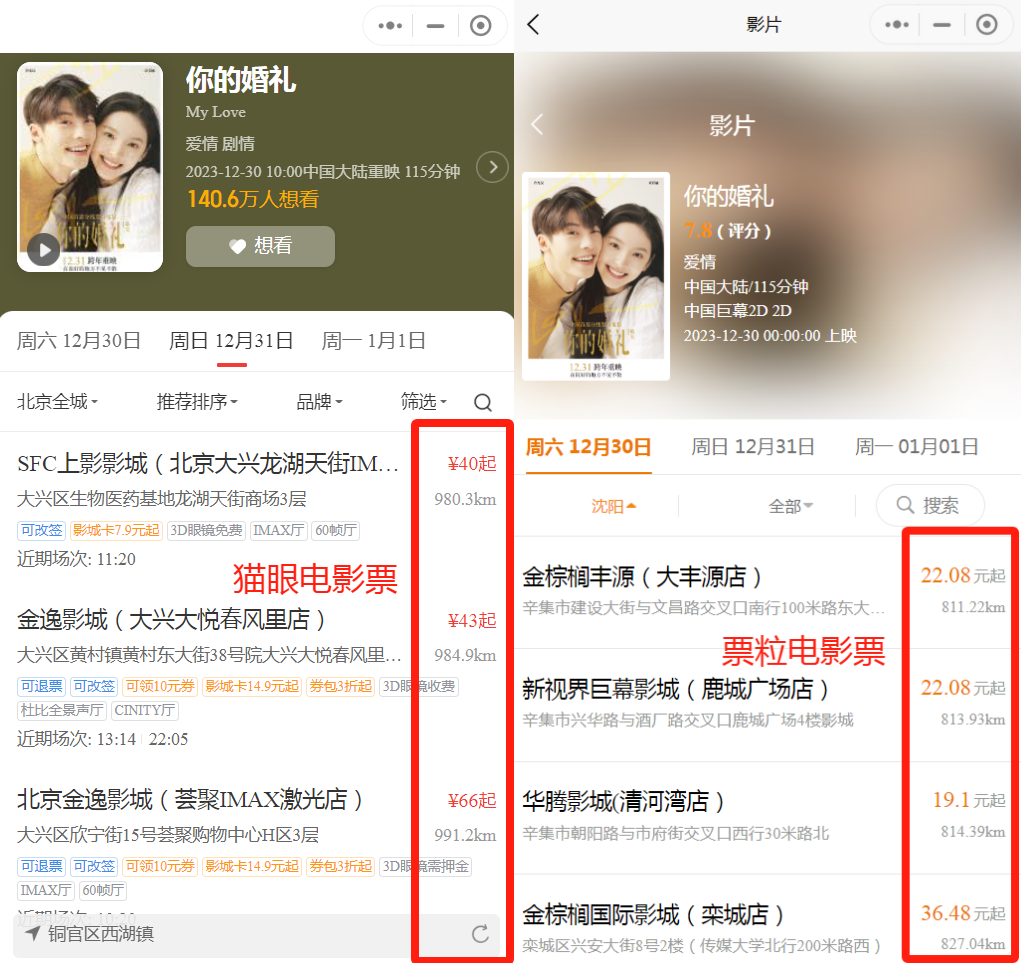Image resolution: width=1021 pixels, height=963 pixels.
Task: Tap the location arrow icon before 铜官区西湖镇
Action: click(33, 934)
